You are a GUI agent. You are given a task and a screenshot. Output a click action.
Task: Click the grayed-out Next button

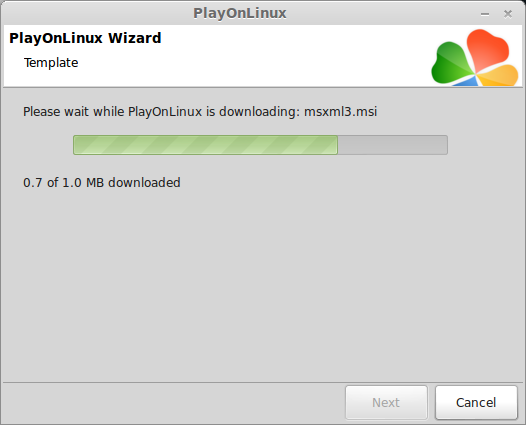pos(386,402)
